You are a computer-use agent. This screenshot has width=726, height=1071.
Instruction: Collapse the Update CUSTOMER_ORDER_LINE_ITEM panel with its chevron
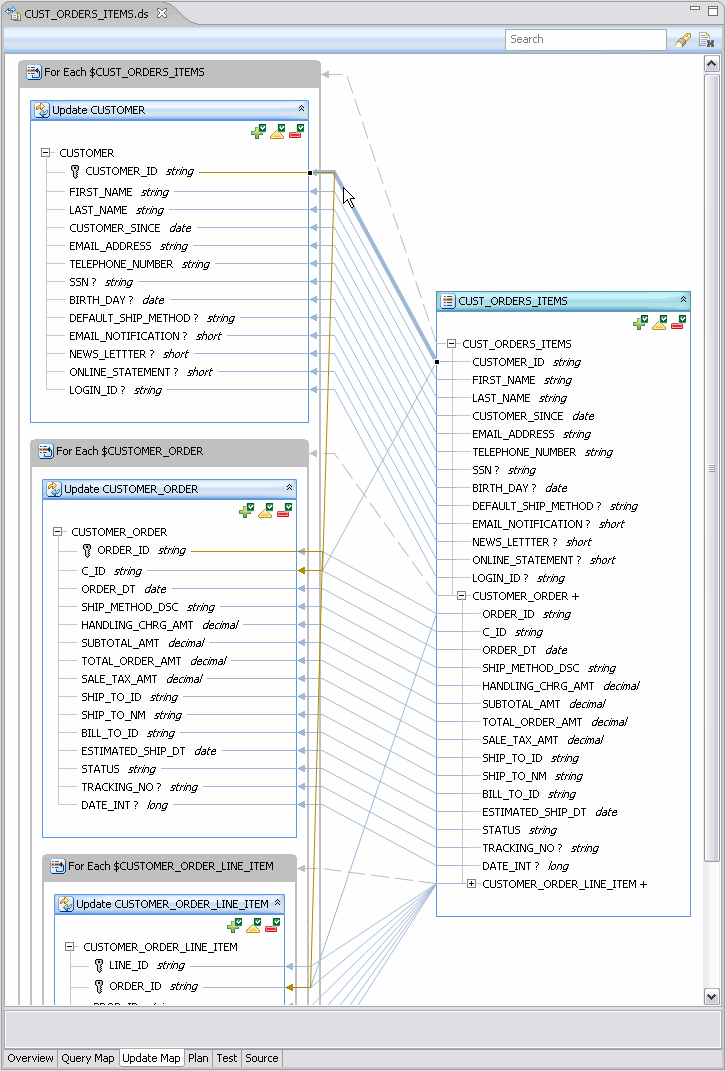point(277,903)
